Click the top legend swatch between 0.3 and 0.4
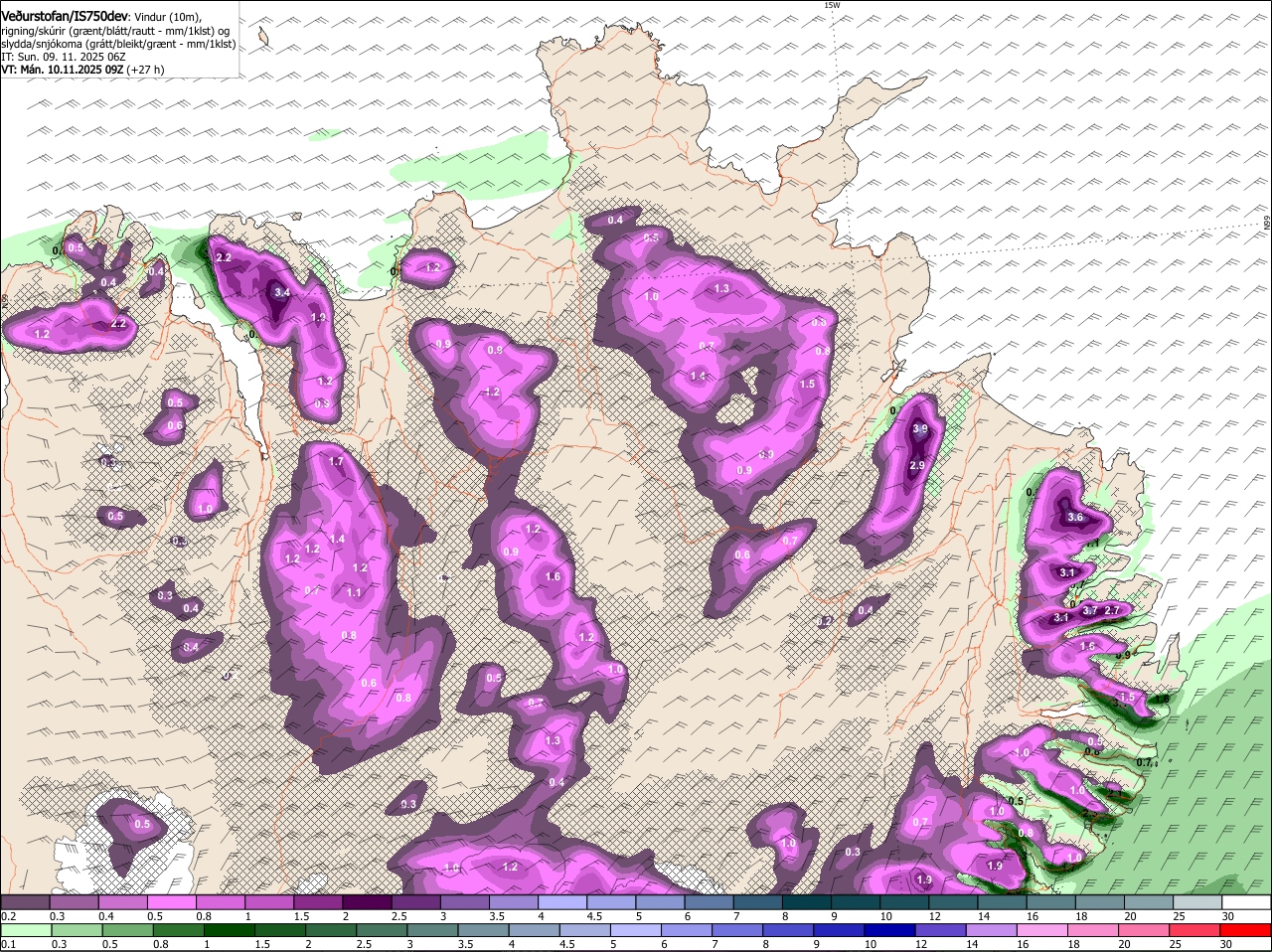The image size is (1272, 952). point(74,901)
